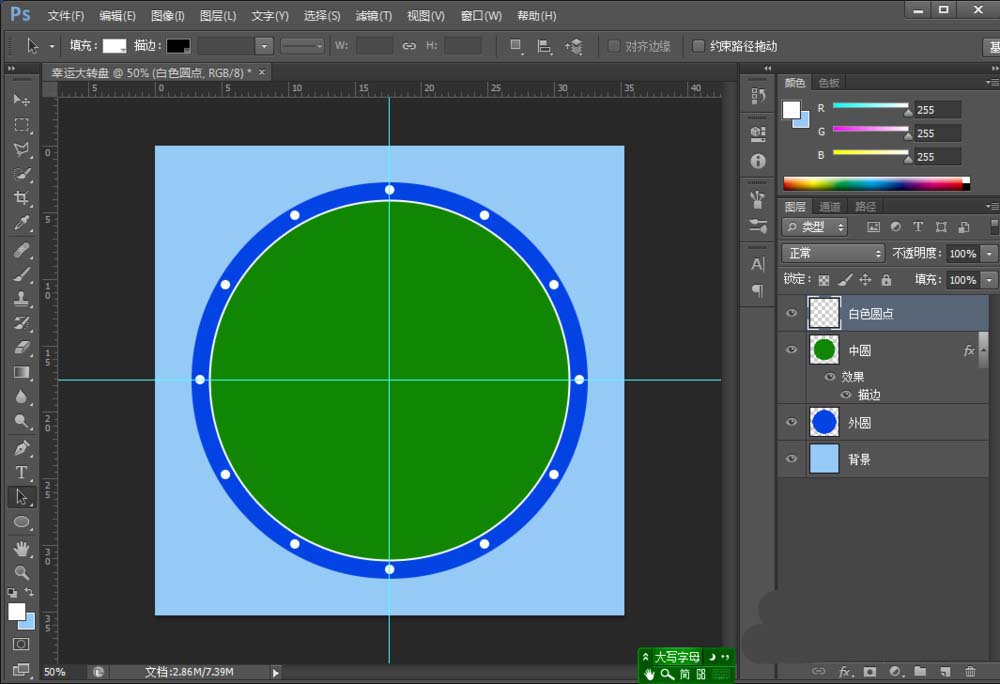Open the 滤镜(T) menu
This screenshot has width=1000, height=684.
click(373, 16)
